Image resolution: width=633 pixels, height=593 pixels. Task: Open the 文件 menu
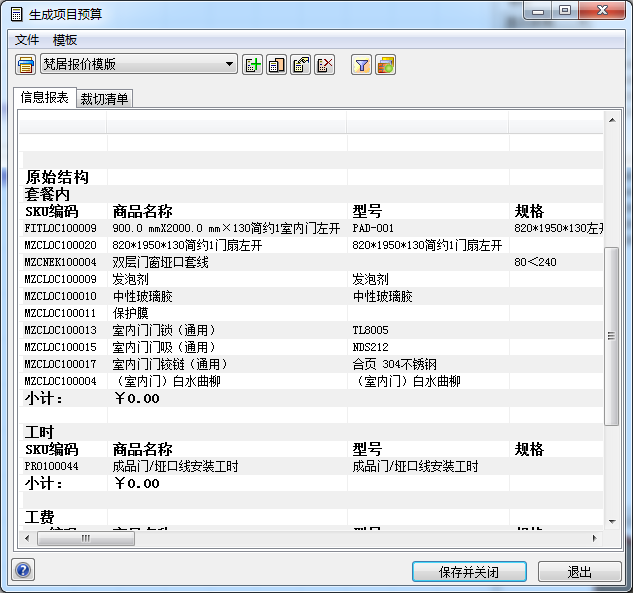(27, 40)
